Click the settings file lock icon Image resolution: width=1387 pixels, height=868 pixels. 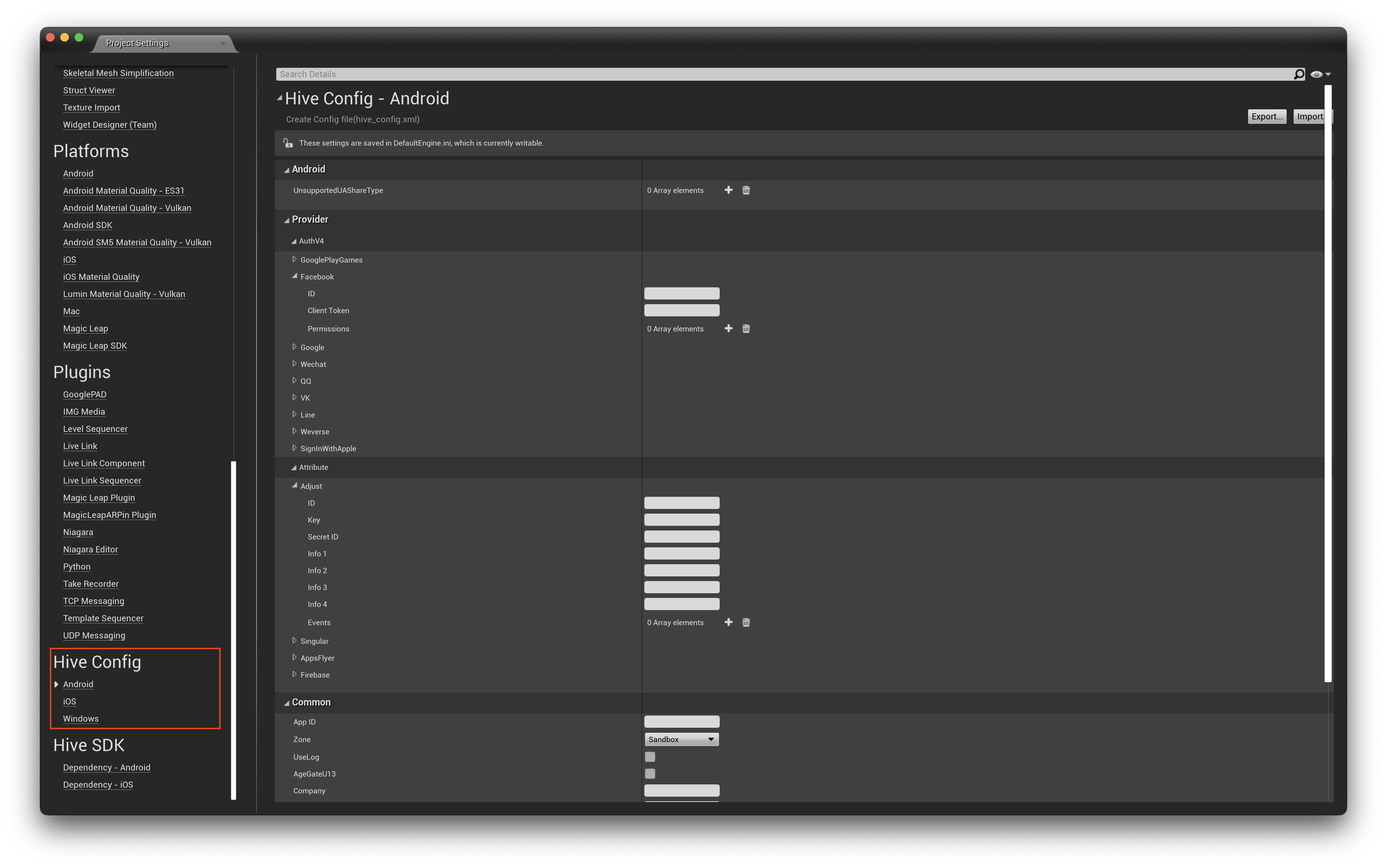point(288,143)
